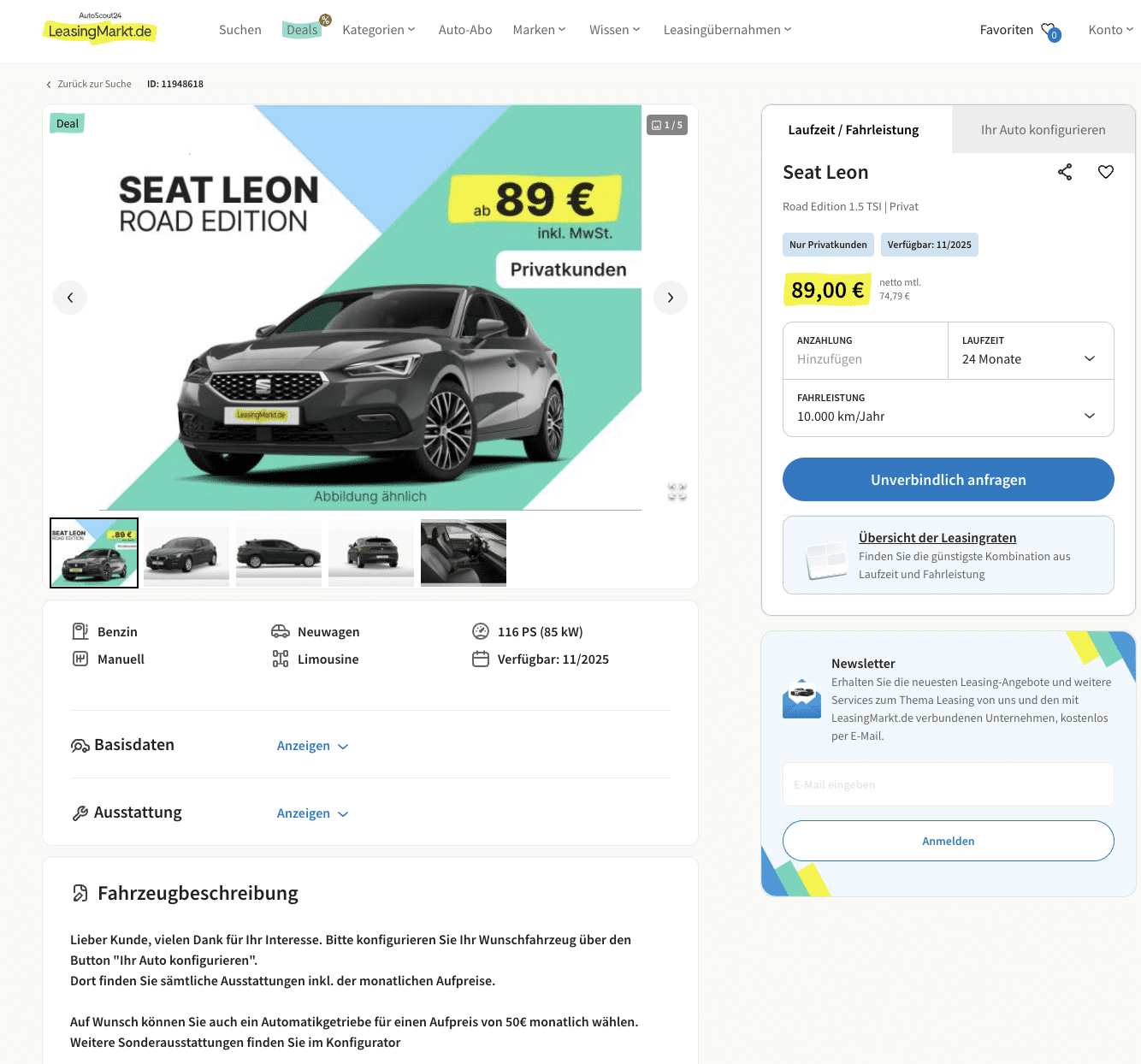This screenshot has width=1141, height=1064.
Task: Click the newsletter E-Mail input field
Action: click(x=948, y=784)
